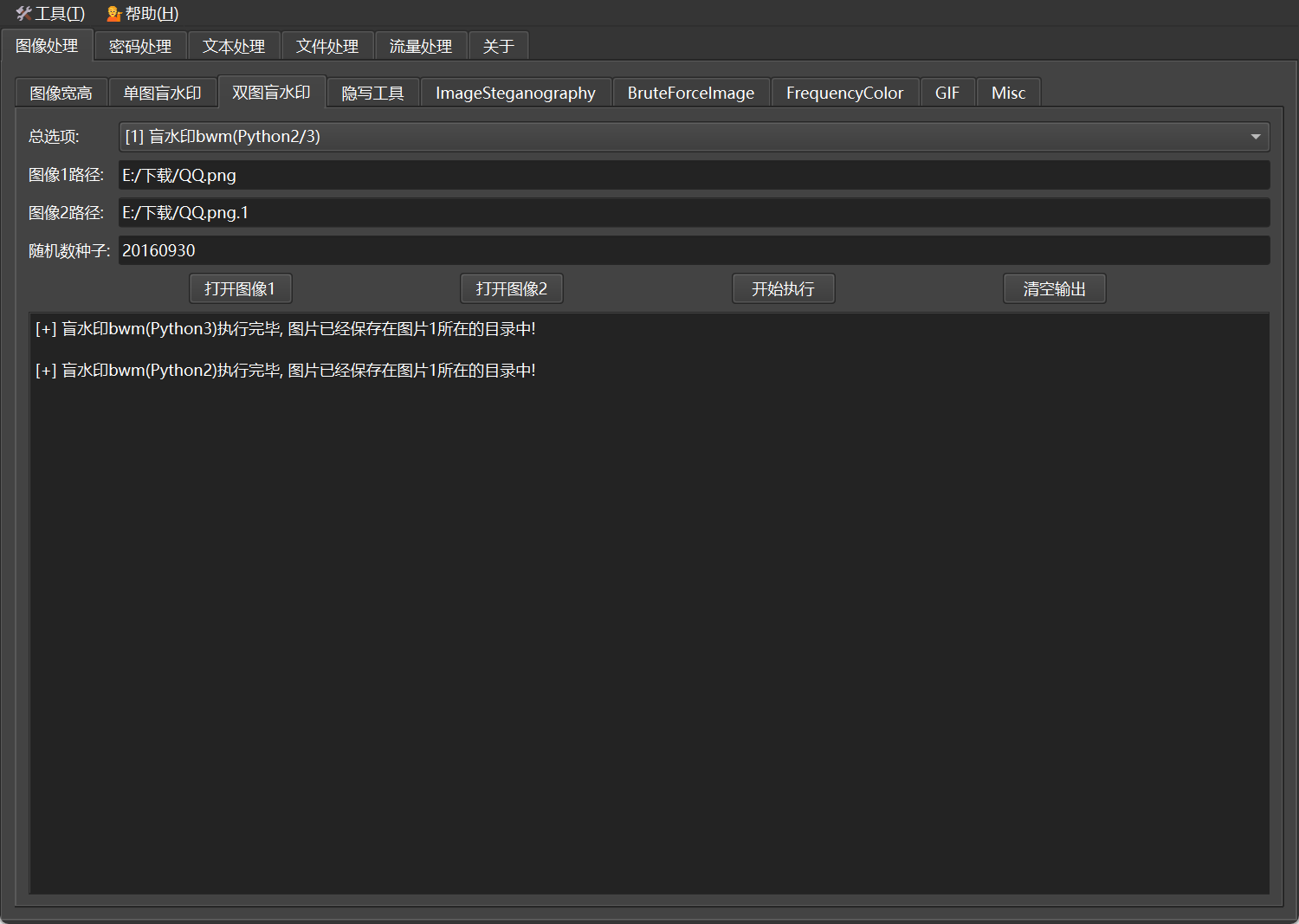Click the Python2 finished output line
The width and height of the screenshot is (1299, 924).
pos(286,371)
